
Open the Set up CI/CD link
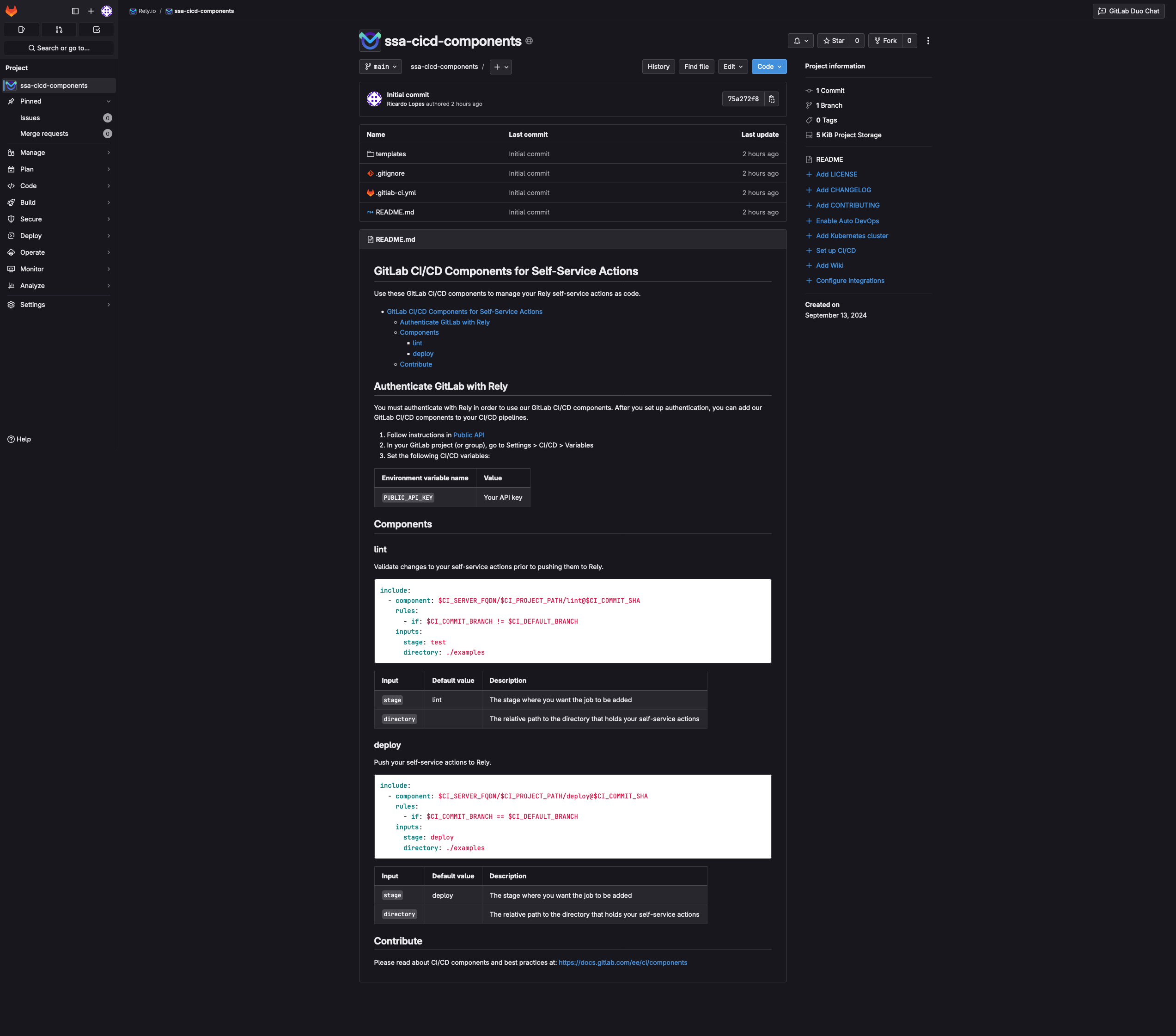(x=835, y=251)
